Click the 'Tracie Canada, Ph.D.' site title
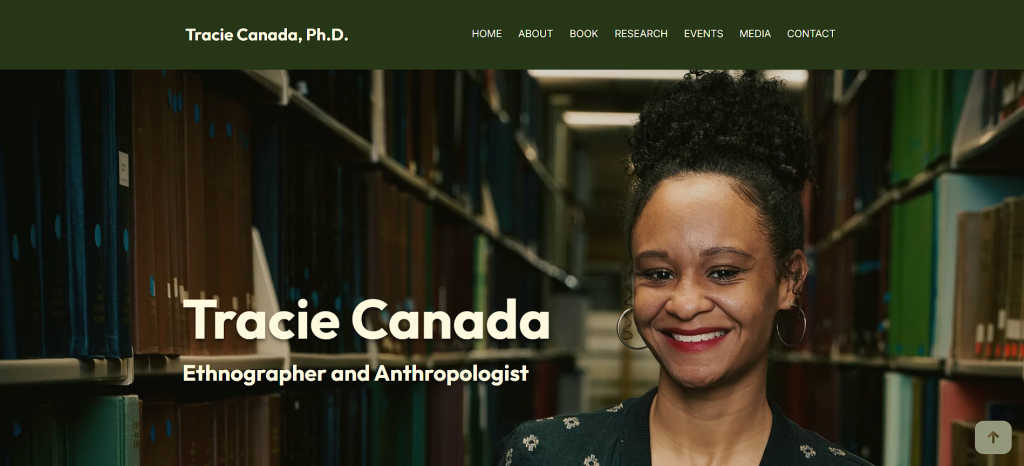The width and height of the screenshot is (1024, 466). (x=266, y=35)
